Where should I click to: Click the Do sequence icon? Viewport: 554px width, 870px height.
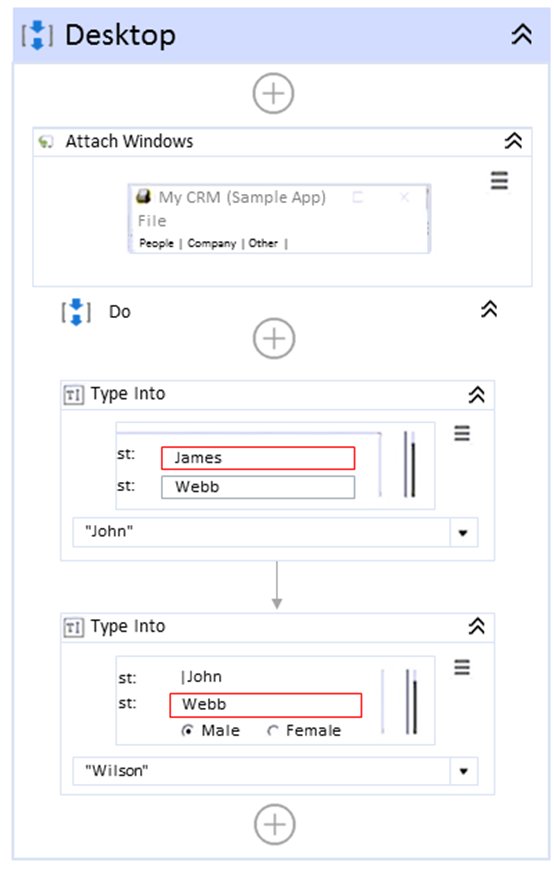coord(76,312)
